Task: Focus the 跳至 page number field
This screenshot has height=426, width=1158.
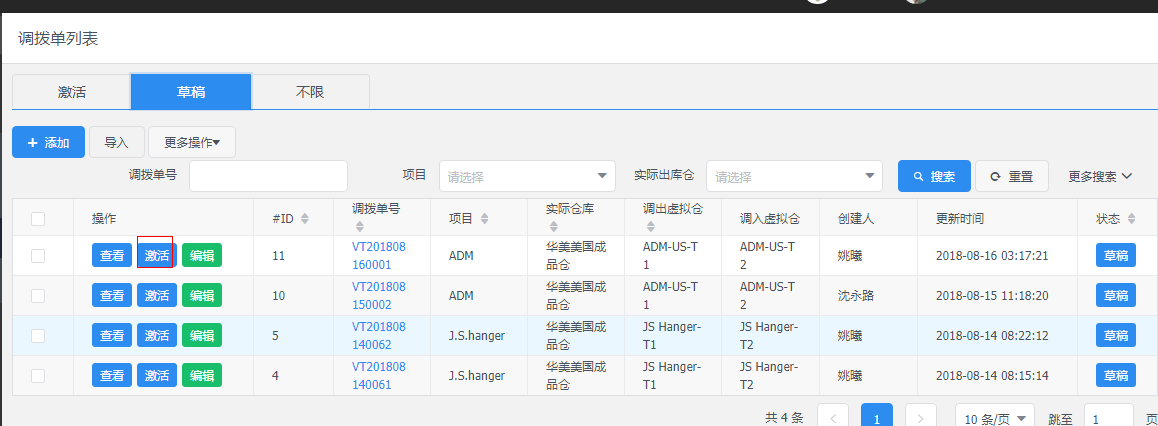Action: click(x=1109, y=417)
